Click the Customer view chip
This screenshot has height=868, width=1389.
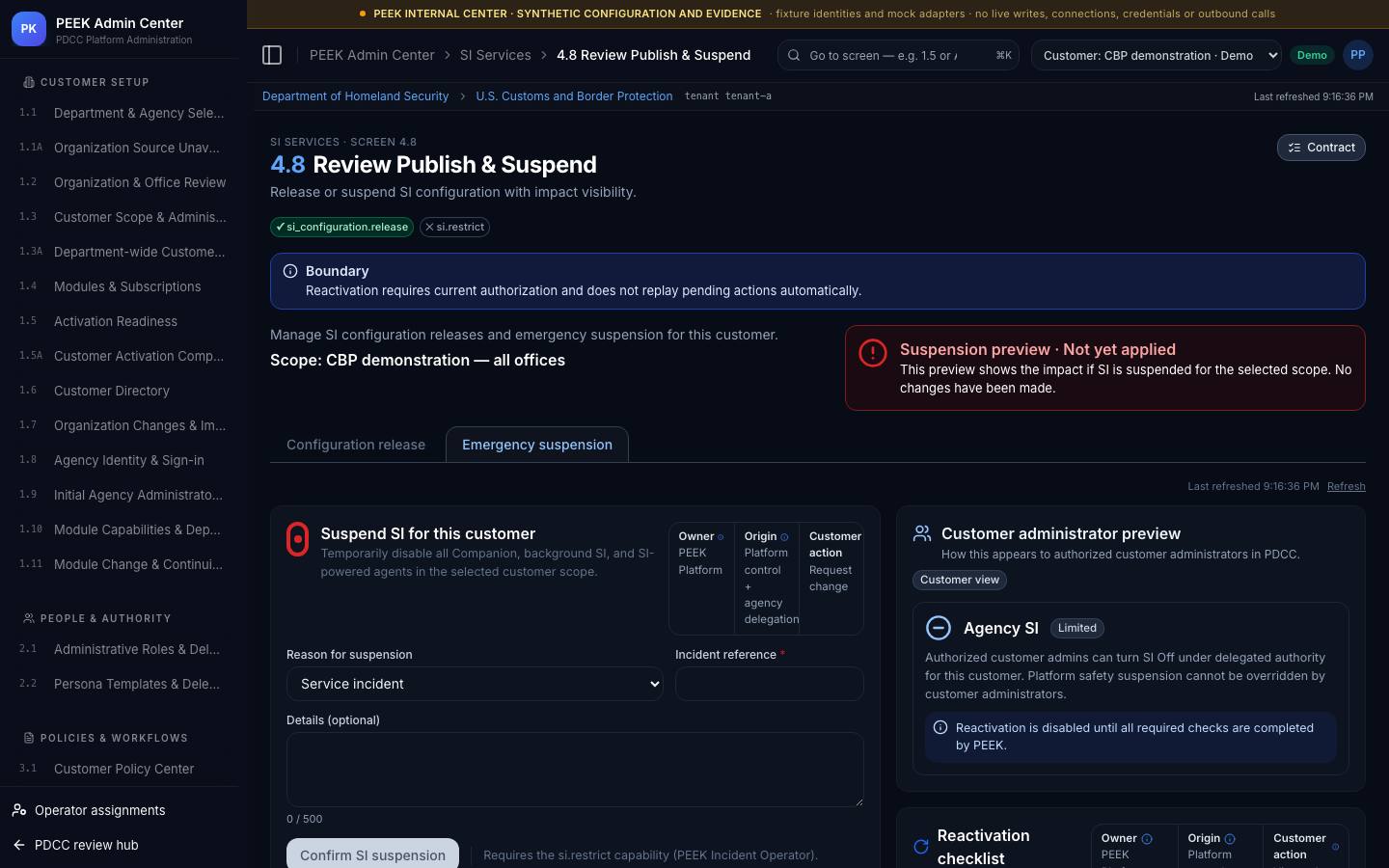point(960,580)
